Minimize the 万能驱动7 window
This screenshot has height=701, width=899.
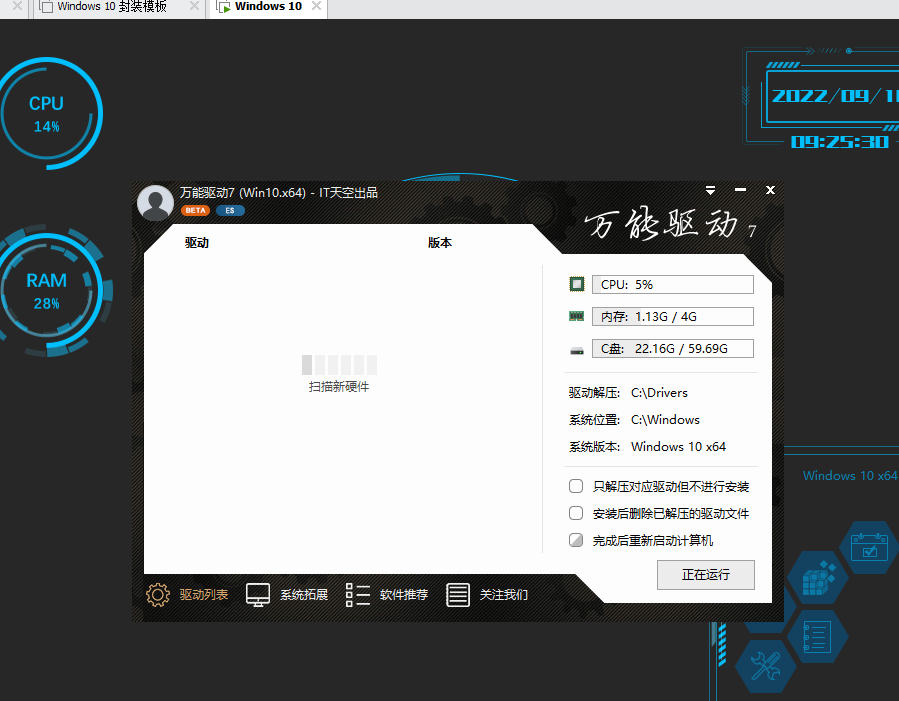coord(741,190)
